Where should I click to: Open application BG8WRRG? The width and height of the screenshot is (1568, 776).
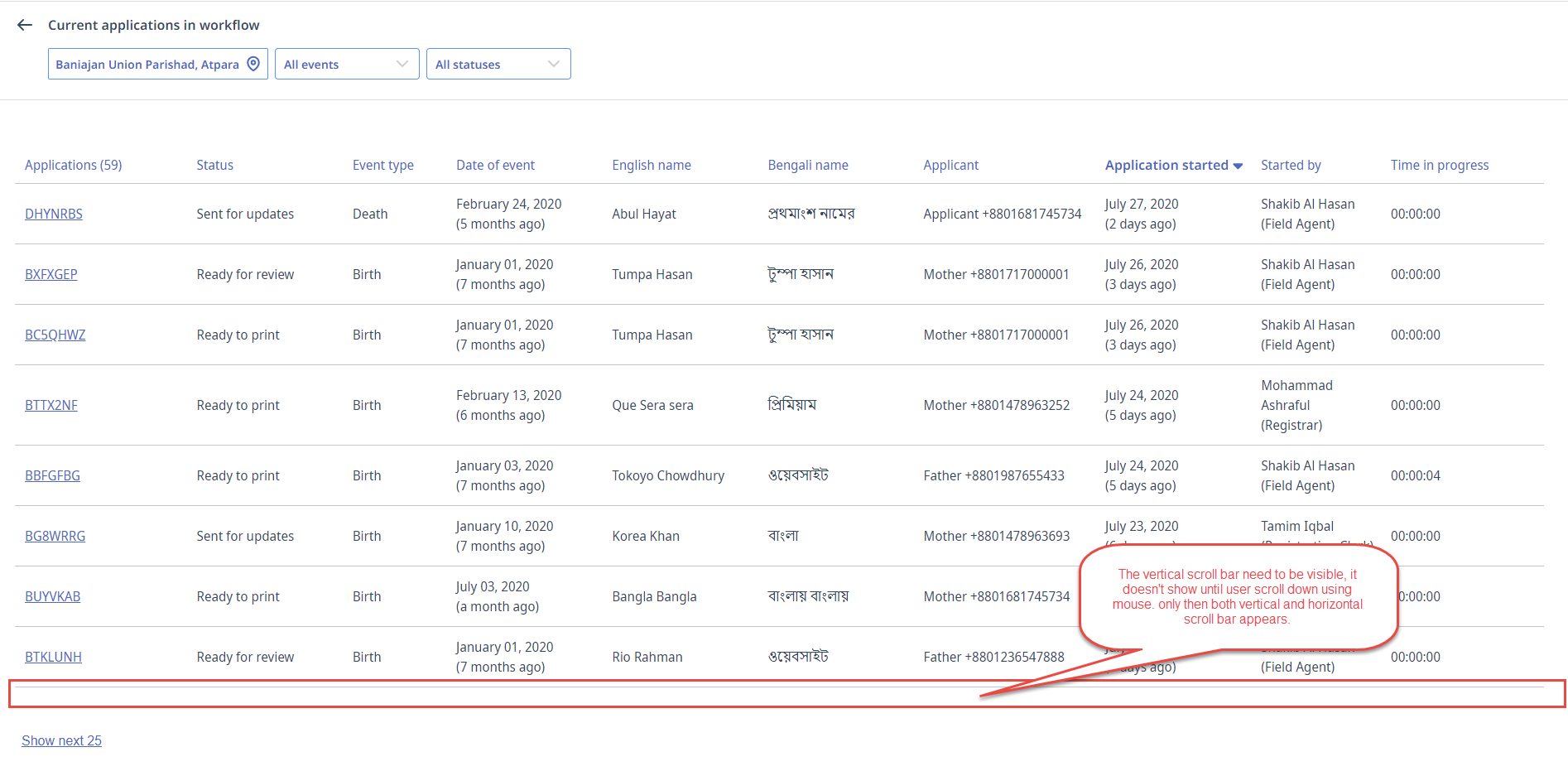tap(55, 536)
